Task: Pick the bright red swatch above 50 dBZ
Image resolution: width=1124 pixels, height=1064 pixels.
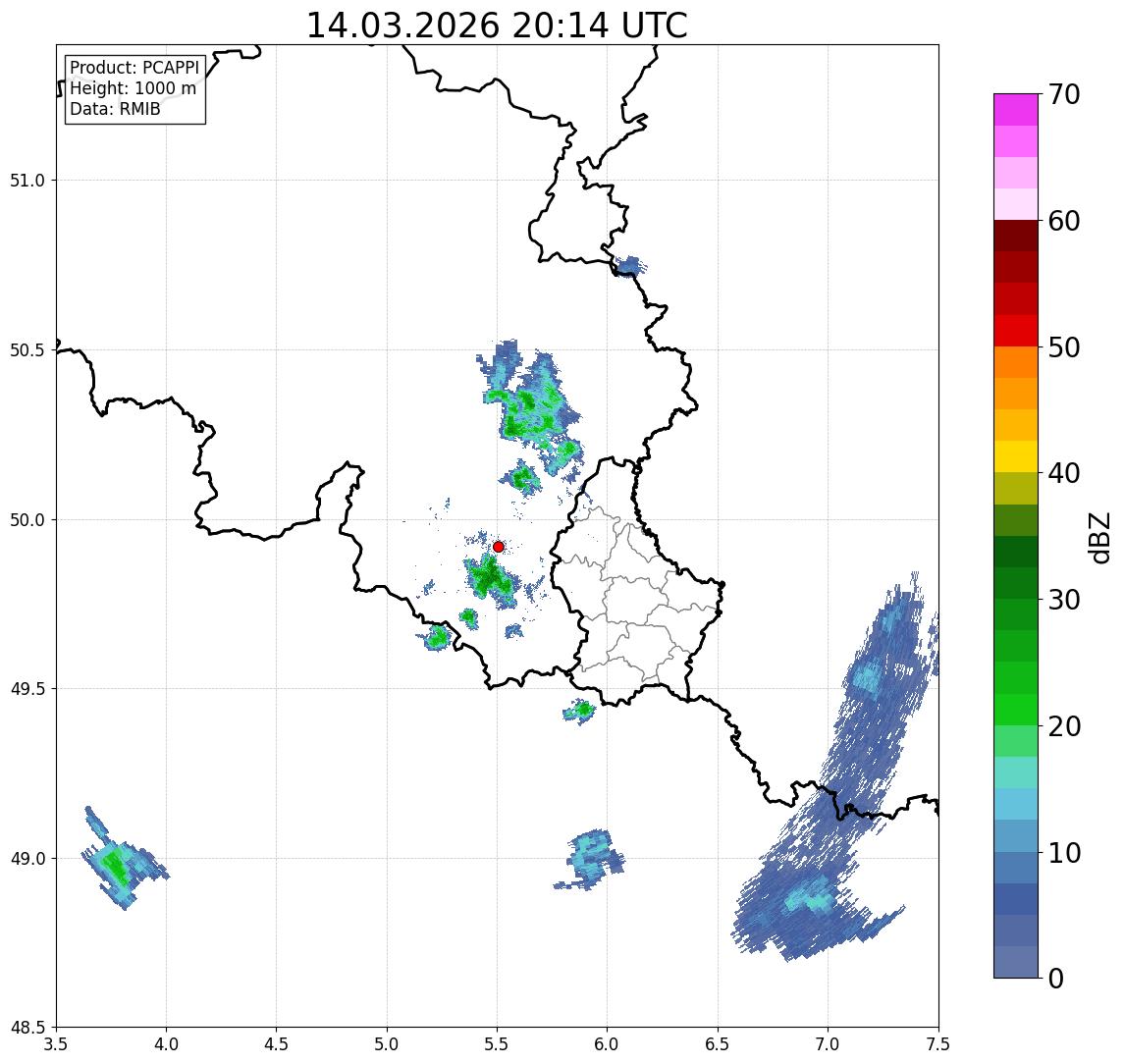Action: pos(1016,331)
